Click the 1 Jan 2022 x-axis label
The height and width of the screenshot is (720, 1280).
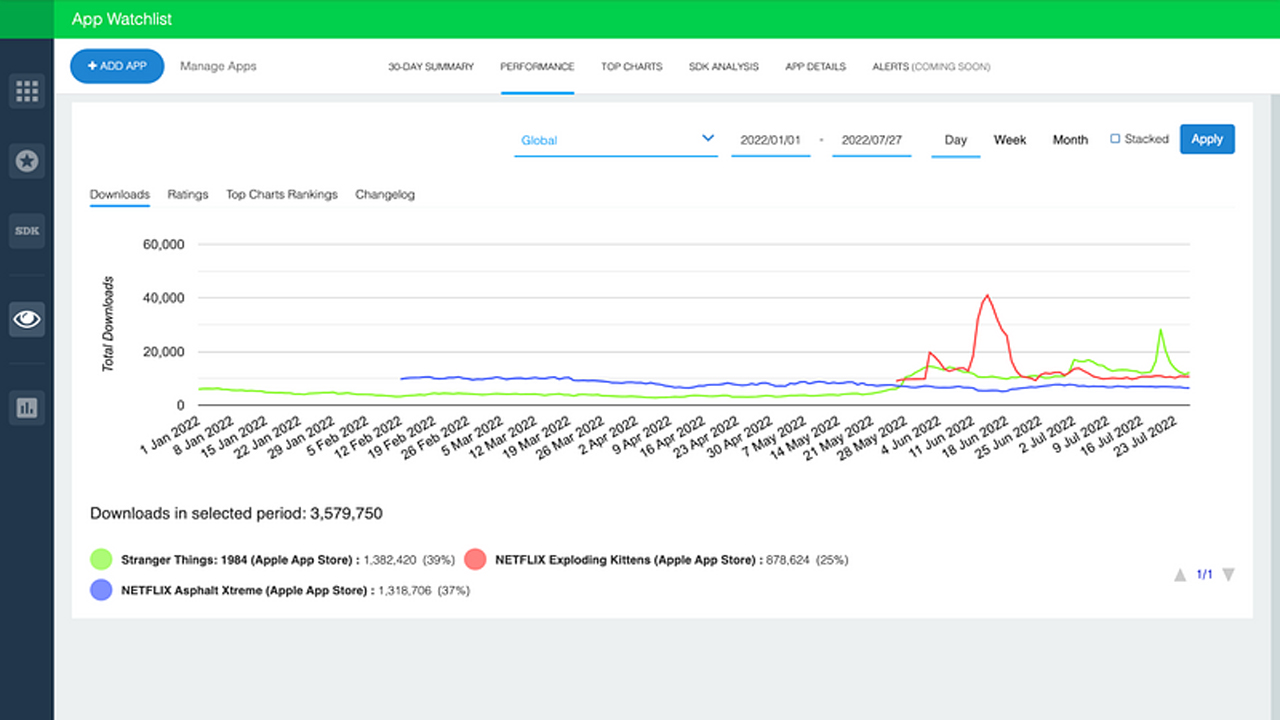173,436
